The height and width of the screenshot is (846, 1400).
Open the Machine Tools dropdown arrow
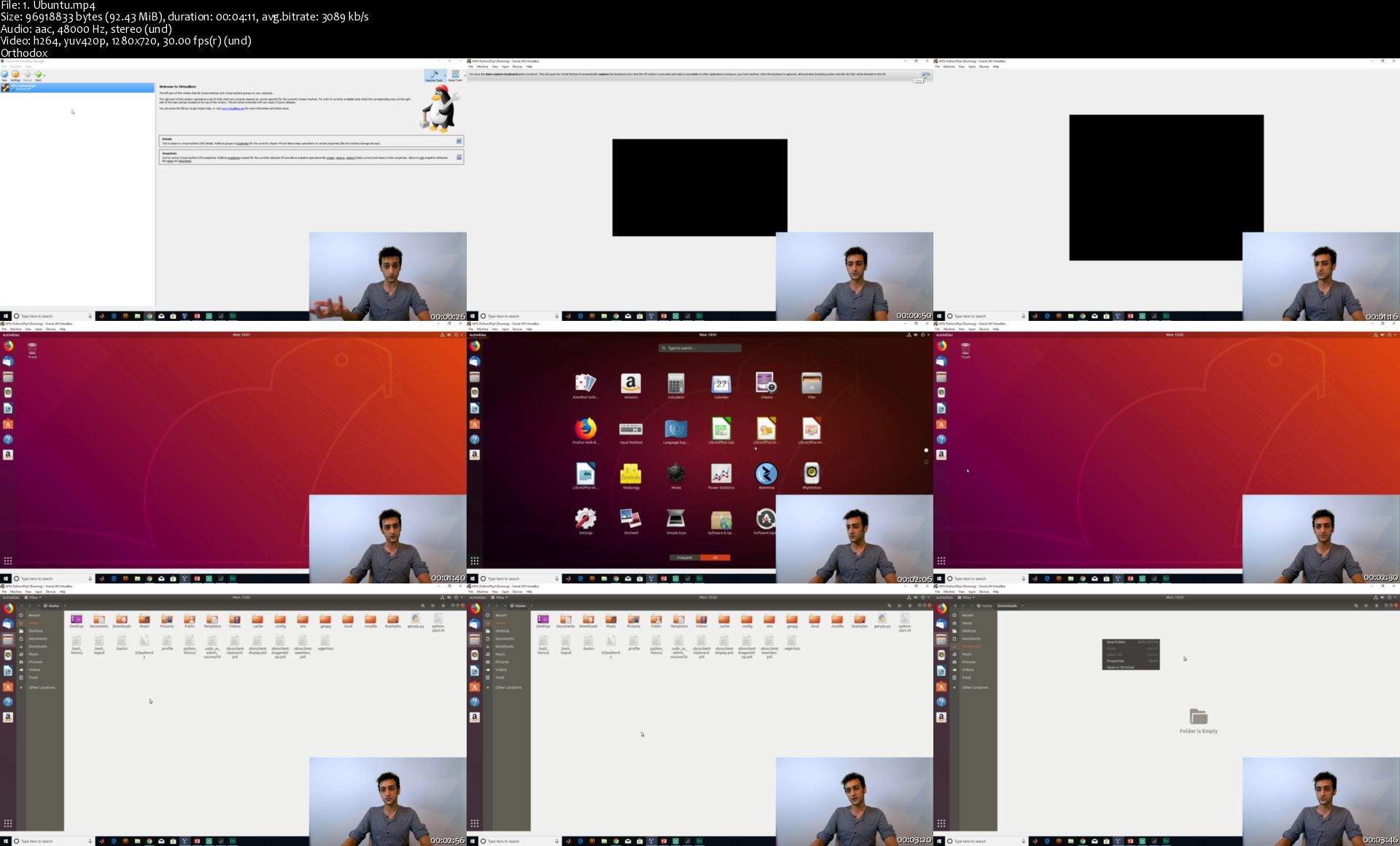point(445,75)
